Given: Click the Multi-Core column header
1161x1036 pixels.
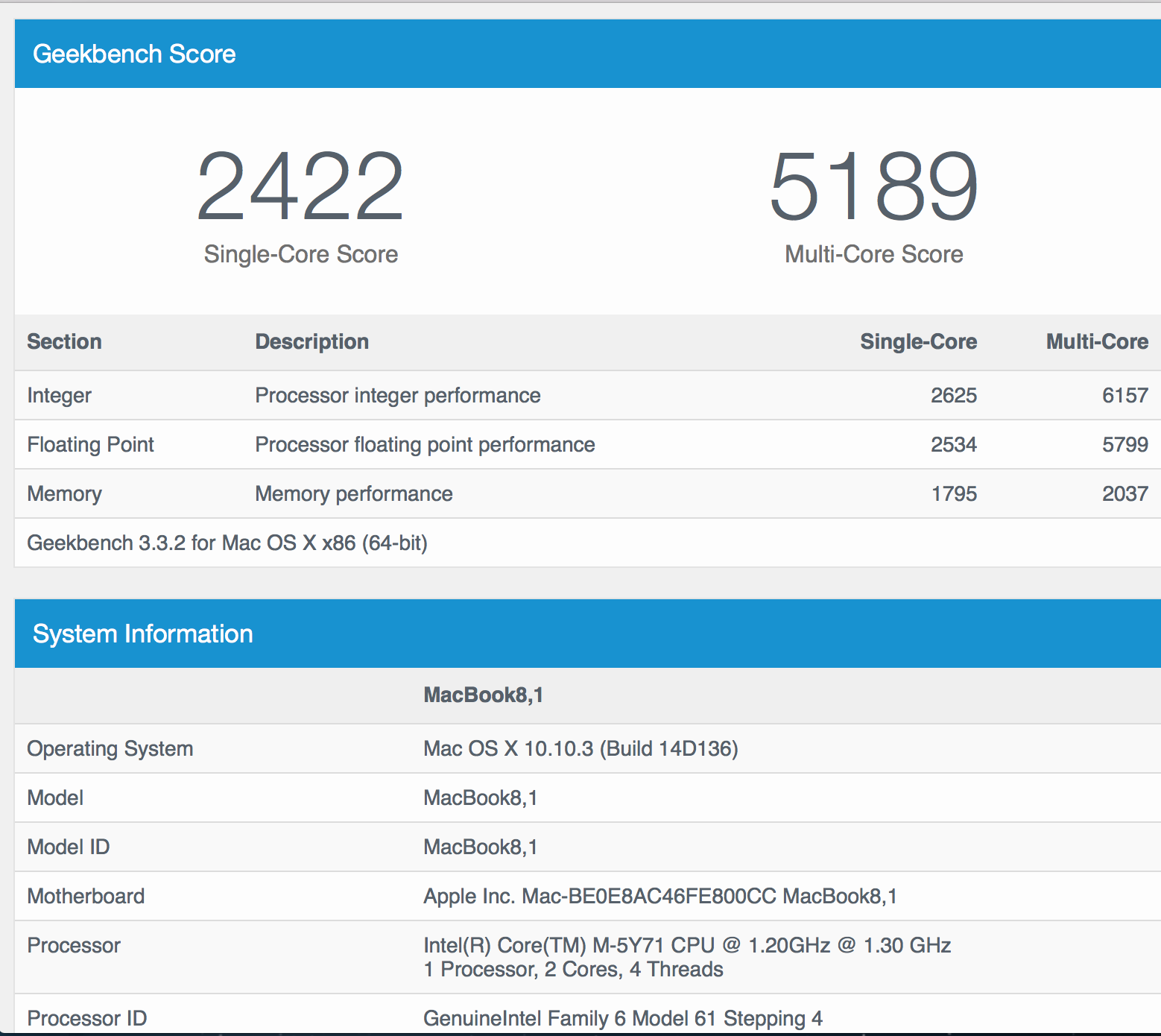Looking at the screenshot, I should click(x=1097, y=341).
